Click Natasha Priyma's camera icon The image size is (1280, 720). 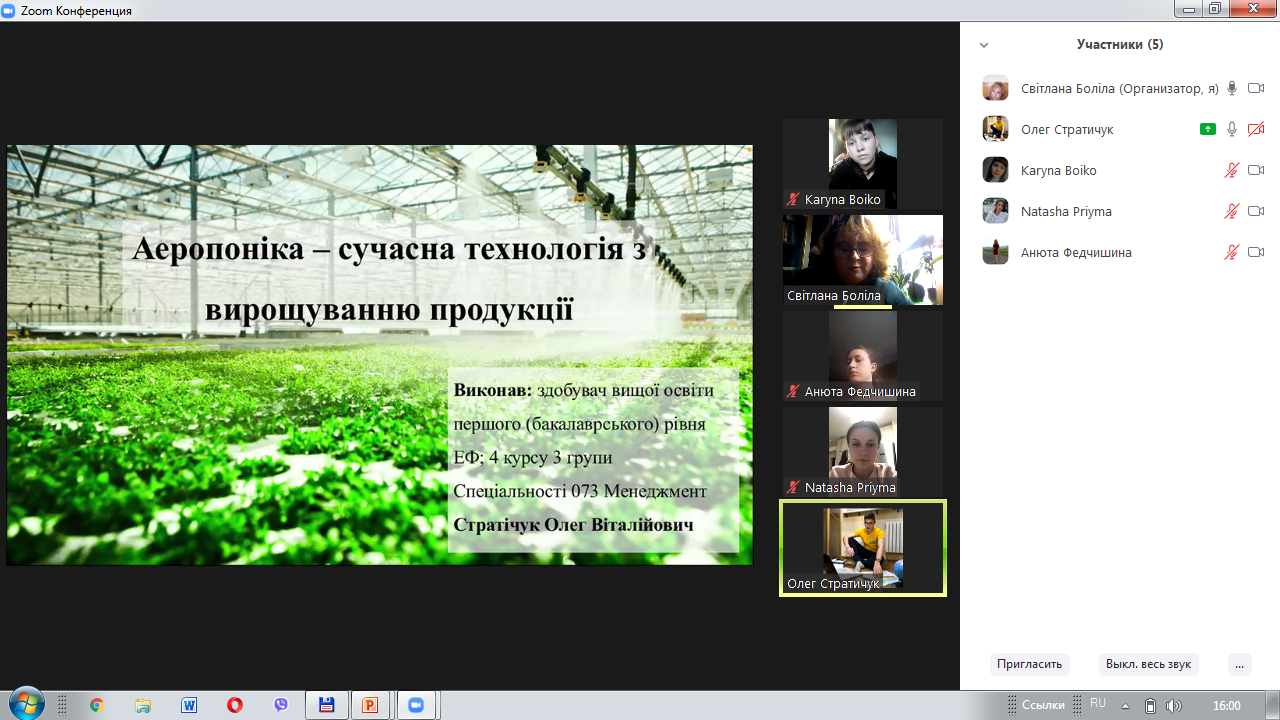(x=1256, y=211)
